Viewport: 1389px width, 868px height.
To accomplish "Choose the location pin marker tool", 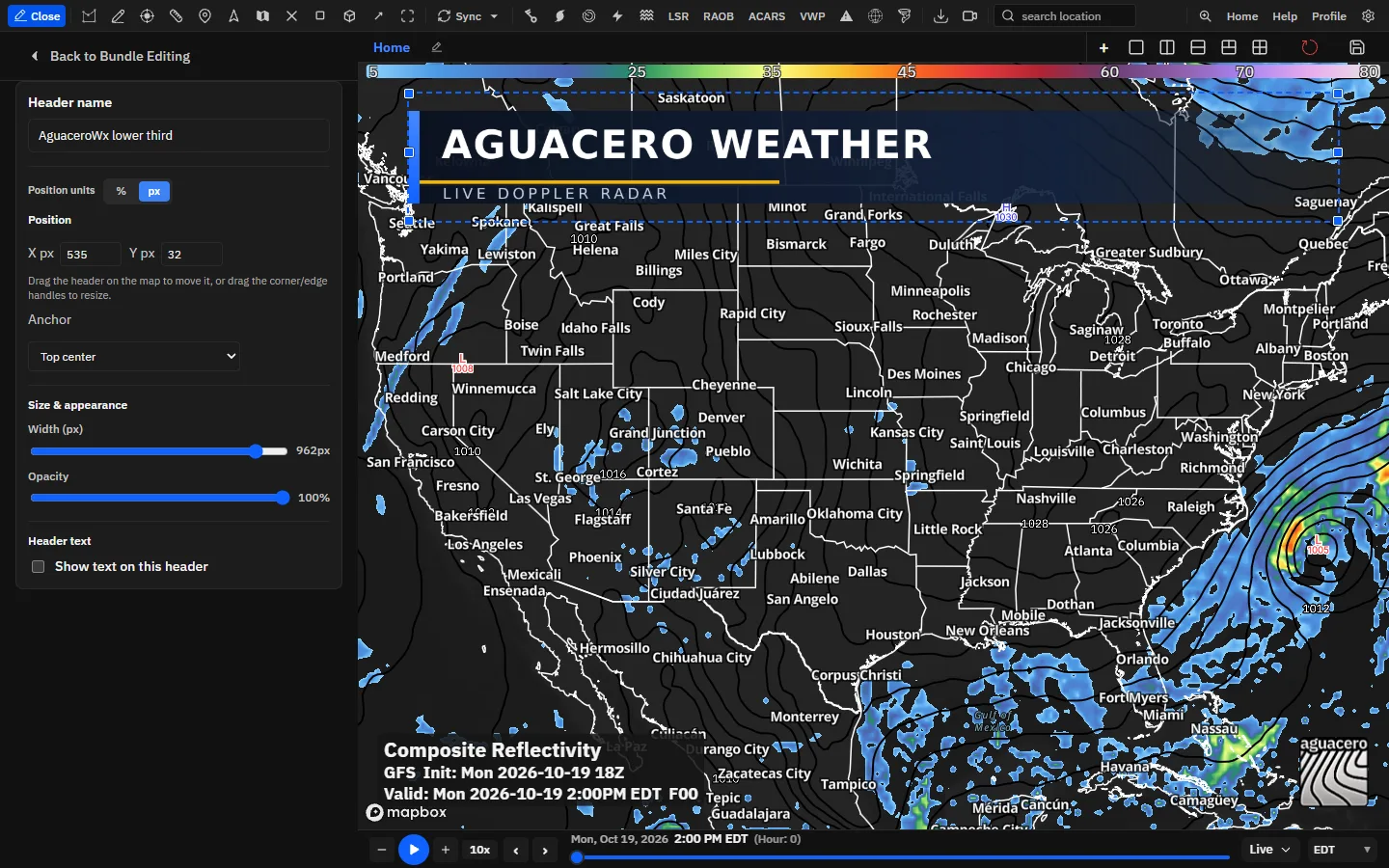I will [204, 16].
